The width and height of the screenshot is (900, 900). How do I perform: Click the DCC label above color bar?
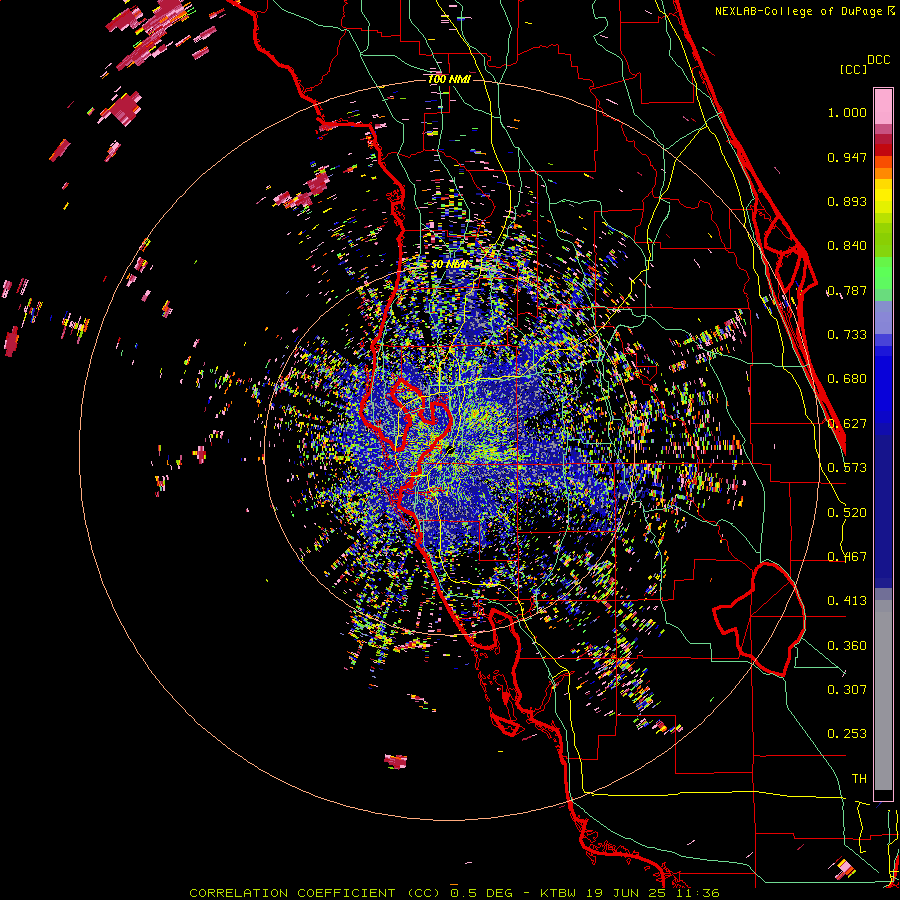pos(878,60)
